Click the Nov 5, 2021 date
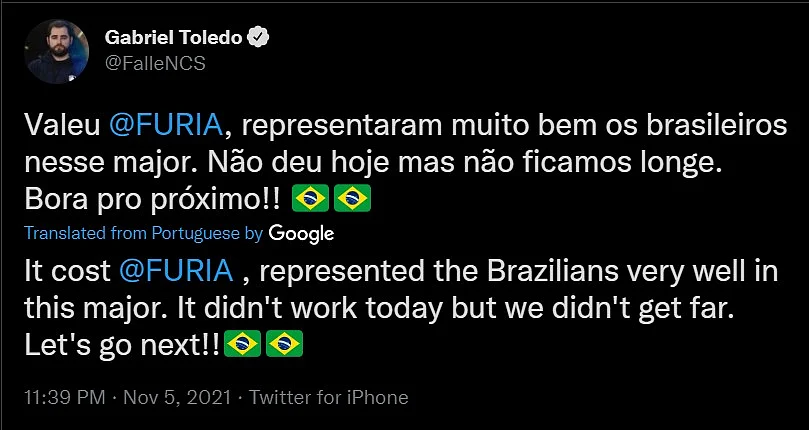The image size is (809, 430). pos(177,397)
